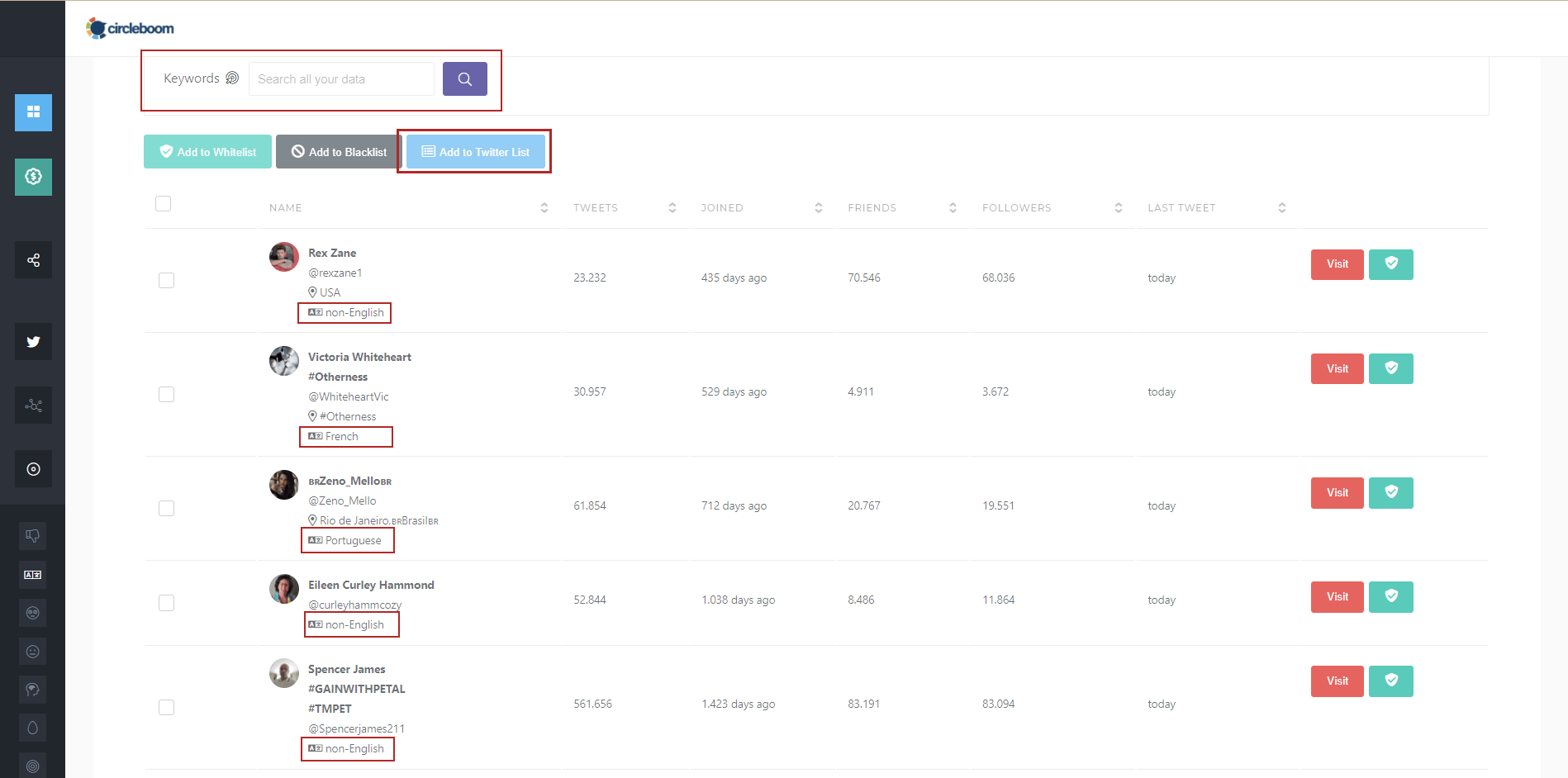Viewport: 1568px width, 778px height.
Task: Click the purple search magnifier button
Action: (x=465, y=79)
